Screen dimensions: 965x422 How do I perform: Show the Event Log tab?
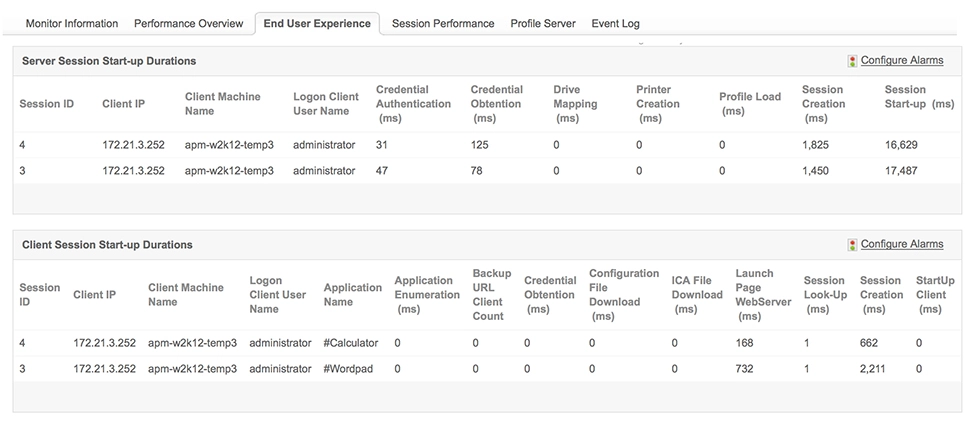(x=615, y=23)
